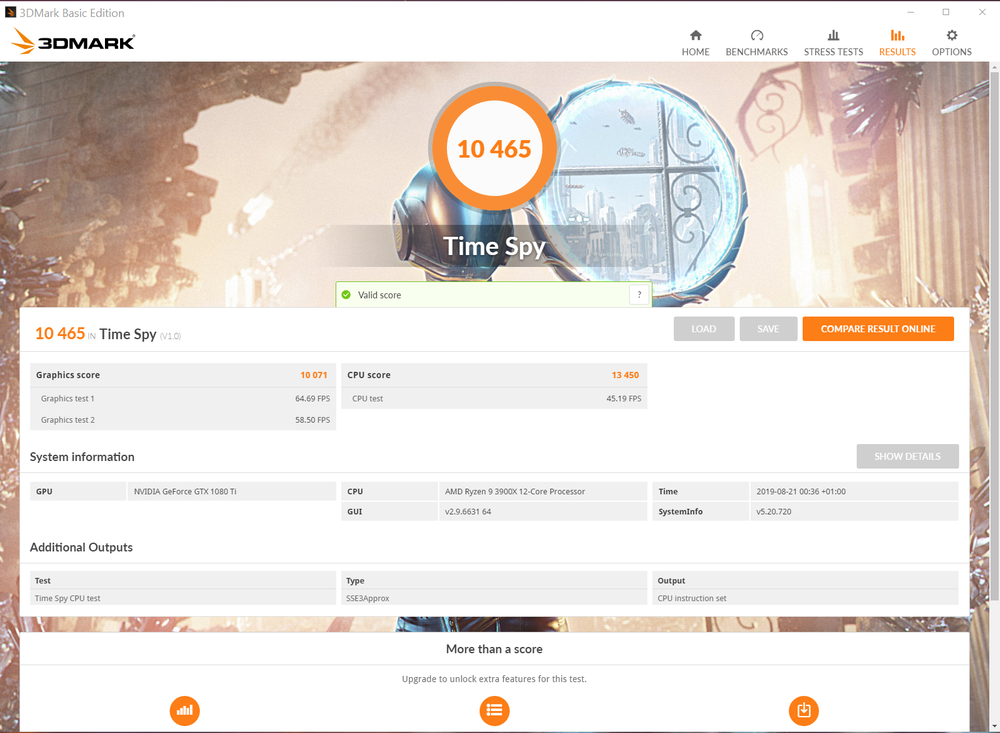
Task: Open the valid score question mark help
Action: (639, 295)
